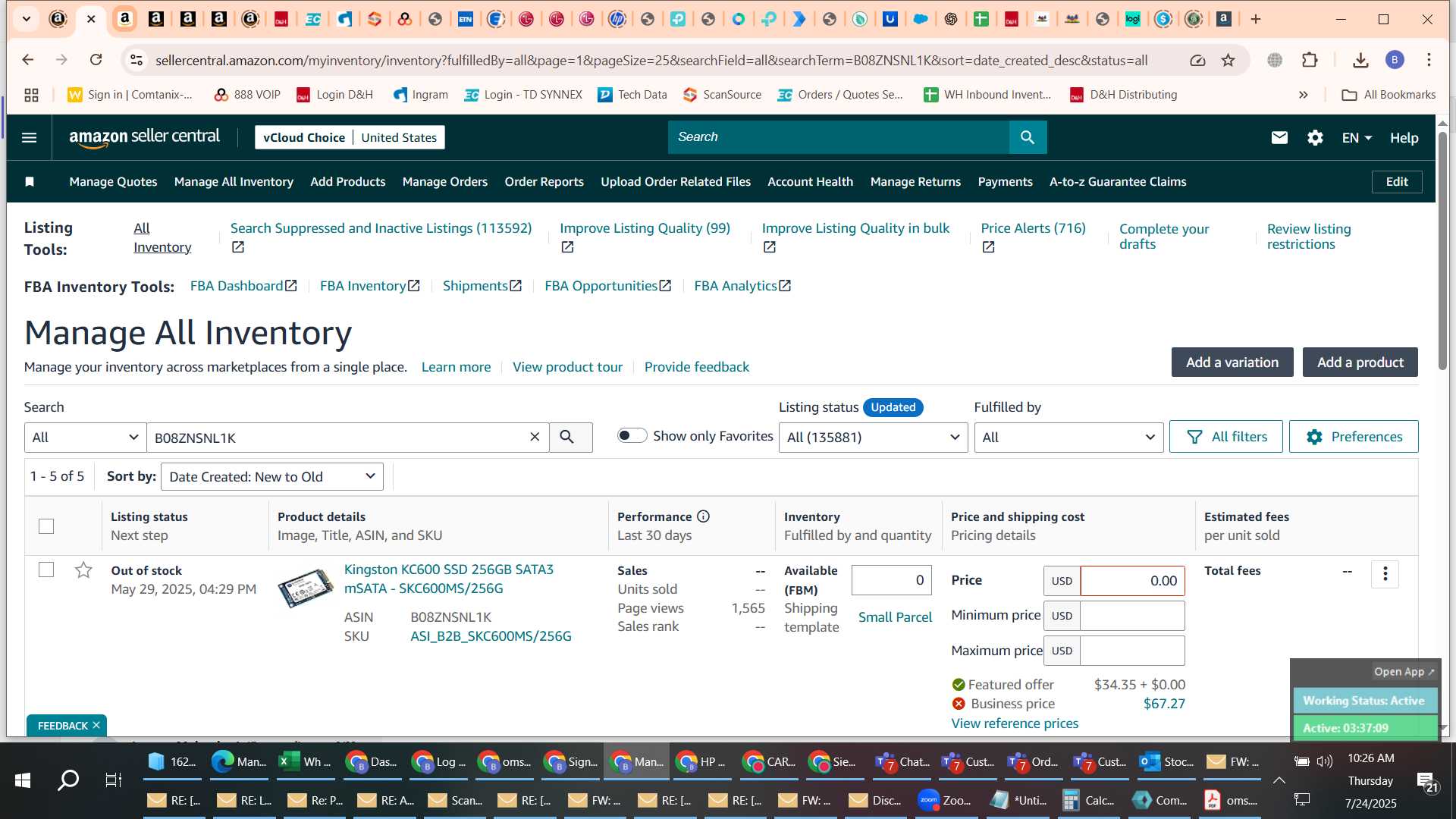Open the settings gear in Seller Central header
Screen dimensions: 1456x819
(1315, 137)
